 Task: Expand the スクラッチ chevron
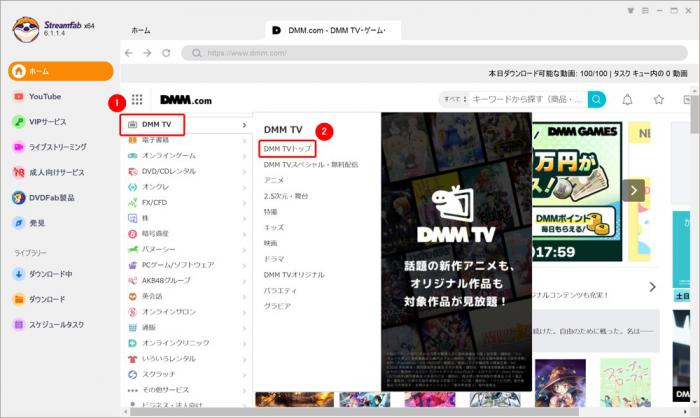click(244, 375)
